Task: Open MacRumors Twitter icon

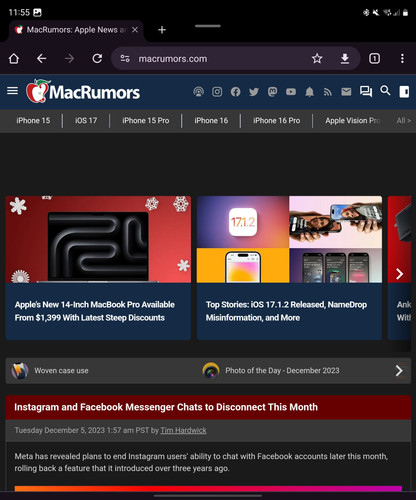Action: (254, 91)
